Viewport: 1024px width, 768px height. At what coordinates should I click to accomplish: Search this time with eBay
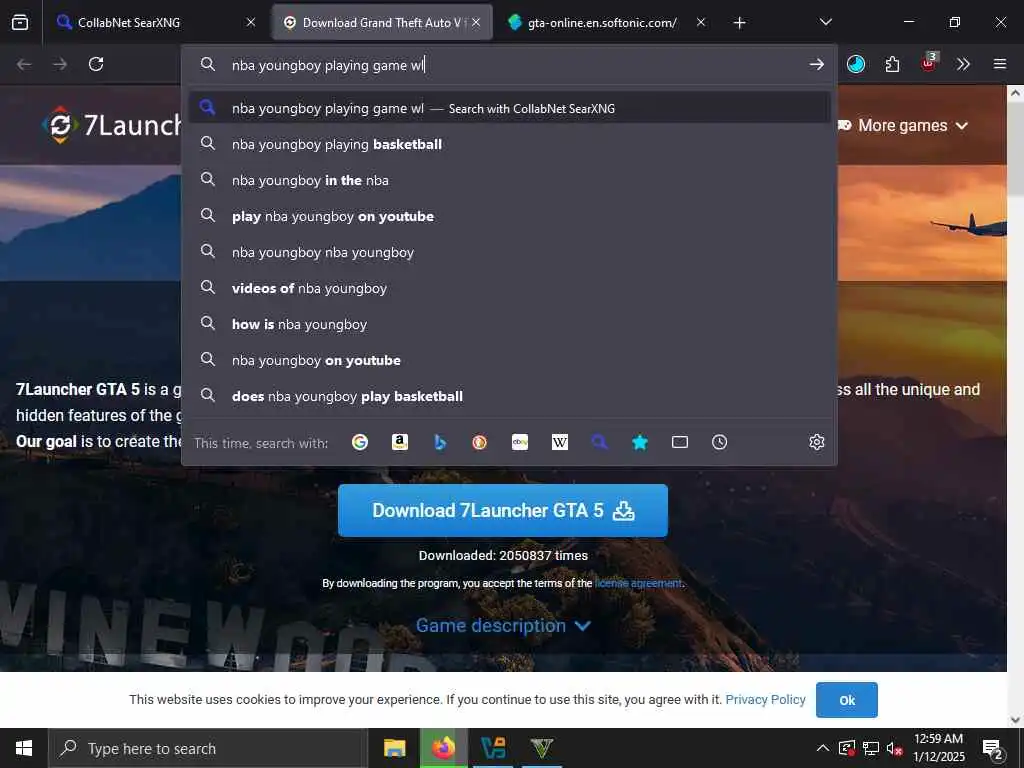(520, 442)
